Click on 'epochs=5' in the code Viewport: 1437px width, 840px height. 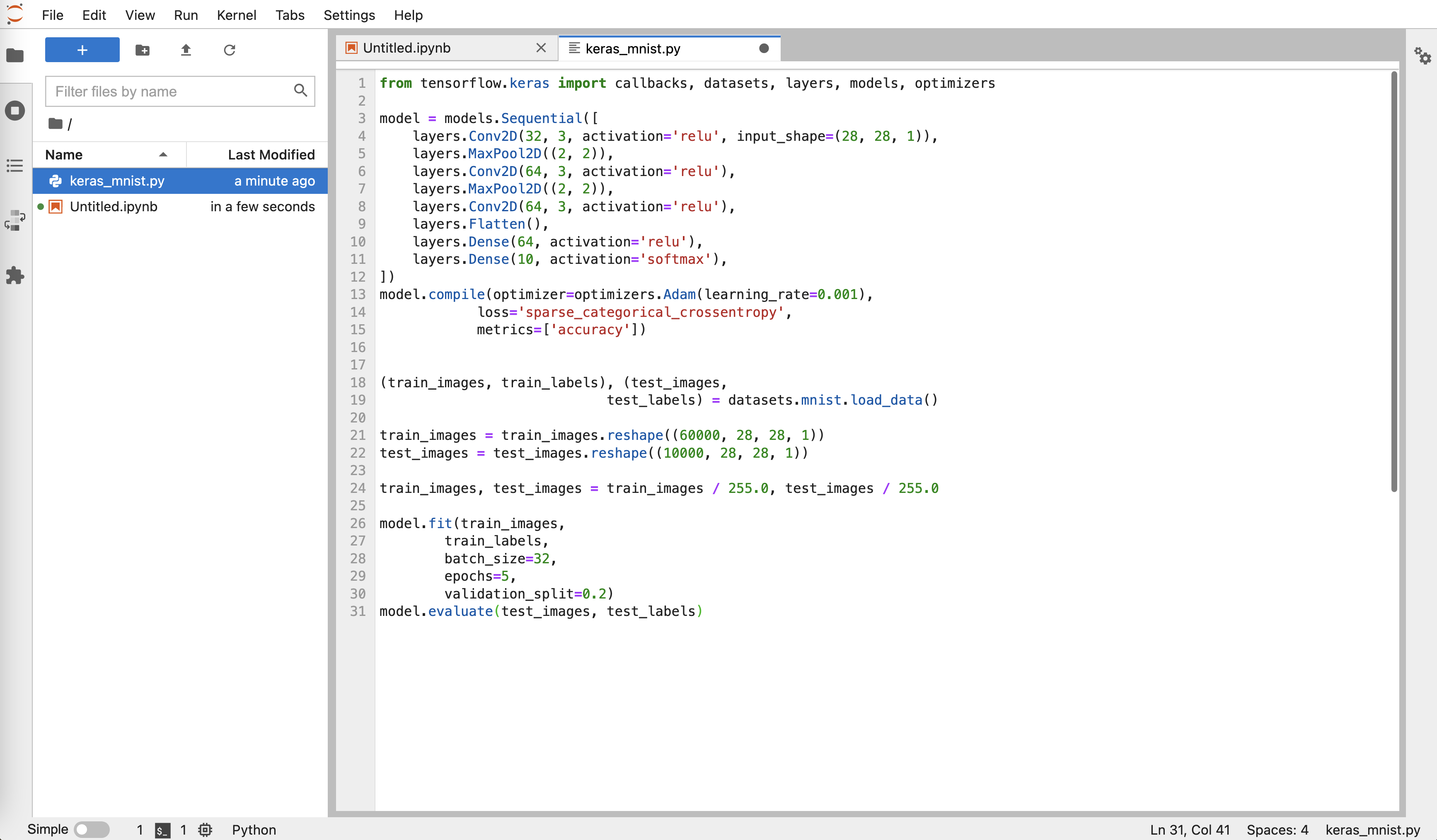pos(476,576)
